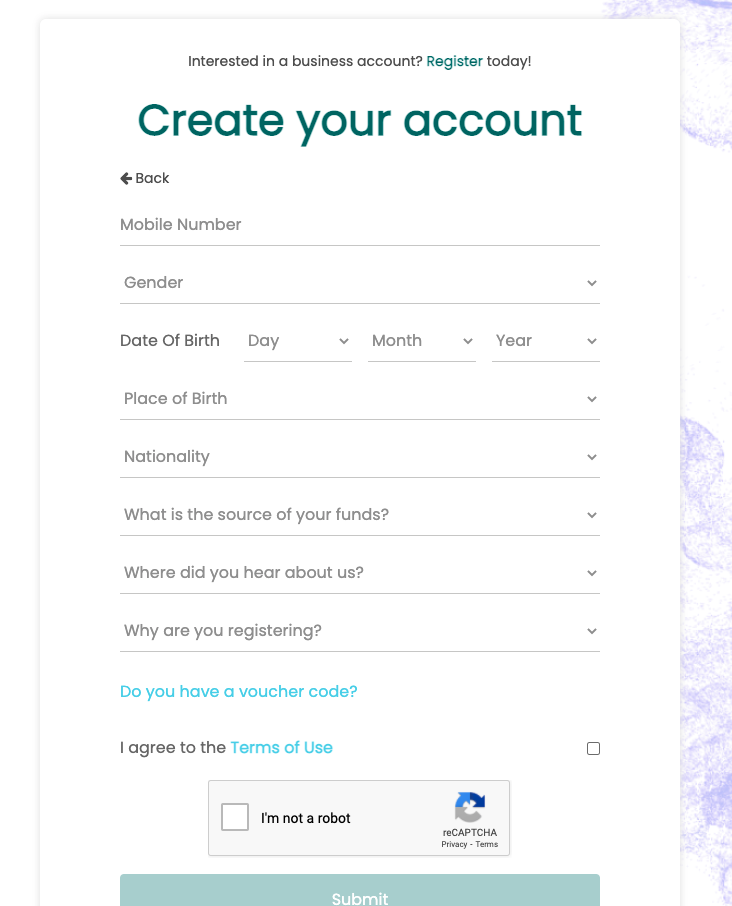732x906 pixels.
Task: Click the Back arrow icon
Action: point(126,178)
